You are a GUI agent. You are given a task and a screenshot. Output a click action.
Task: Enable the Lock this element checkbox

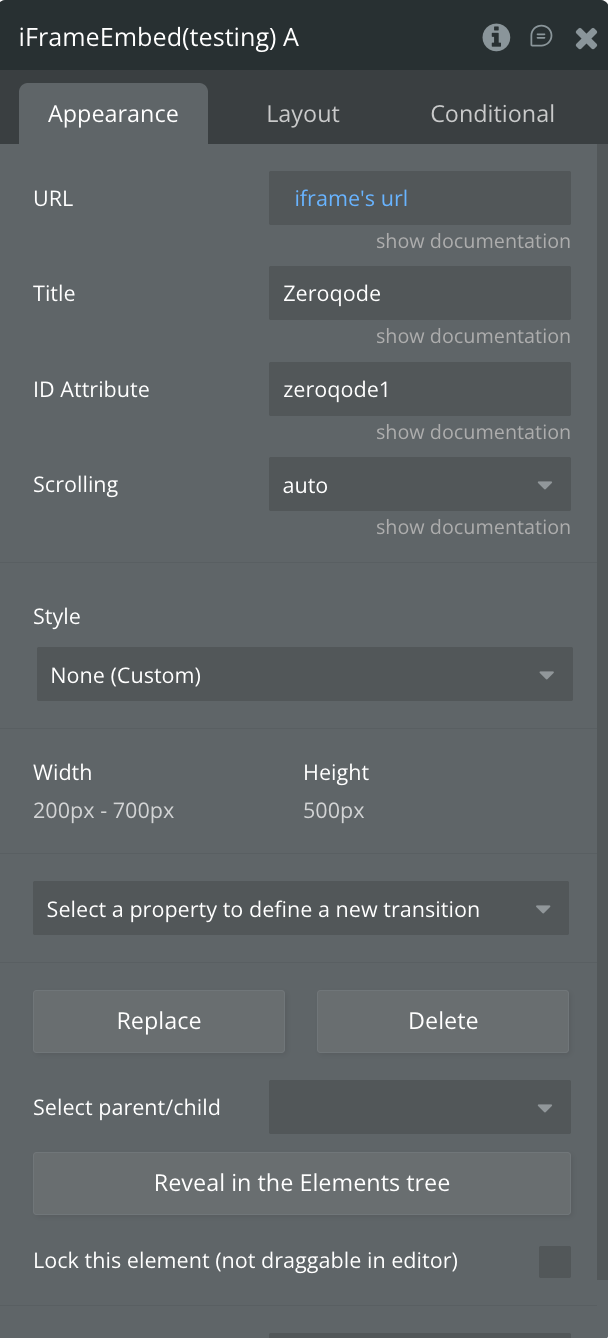click(x=555, y=1261)
